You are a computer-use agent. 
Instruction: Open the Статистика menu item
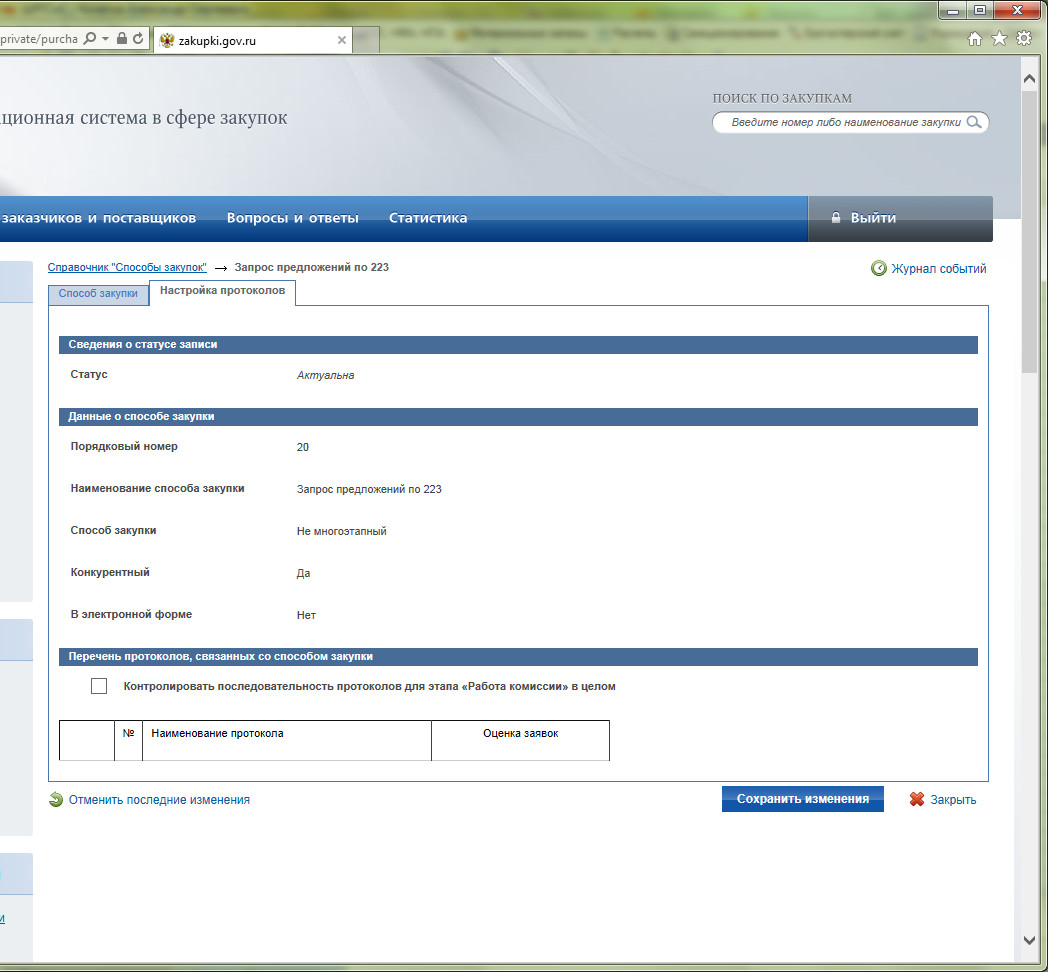pos(427,218)
